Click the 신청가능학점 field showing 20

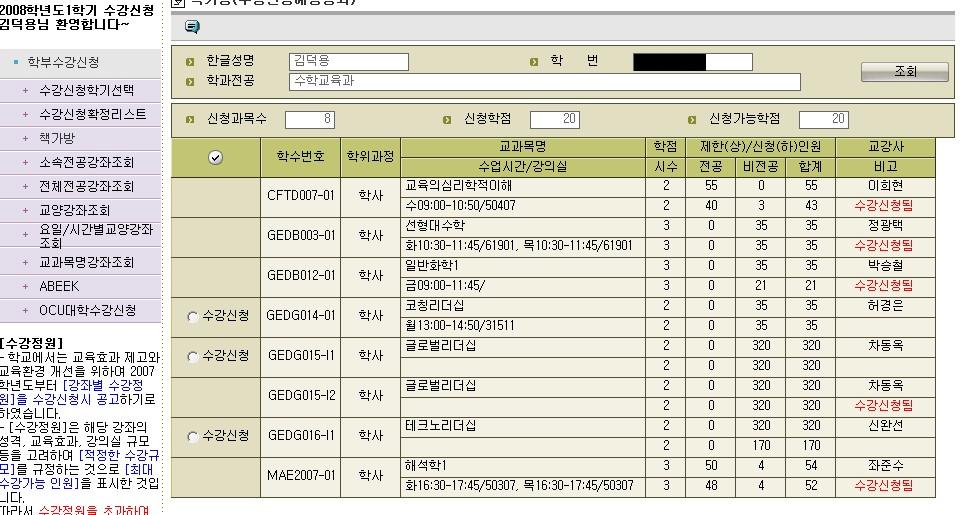823,119
